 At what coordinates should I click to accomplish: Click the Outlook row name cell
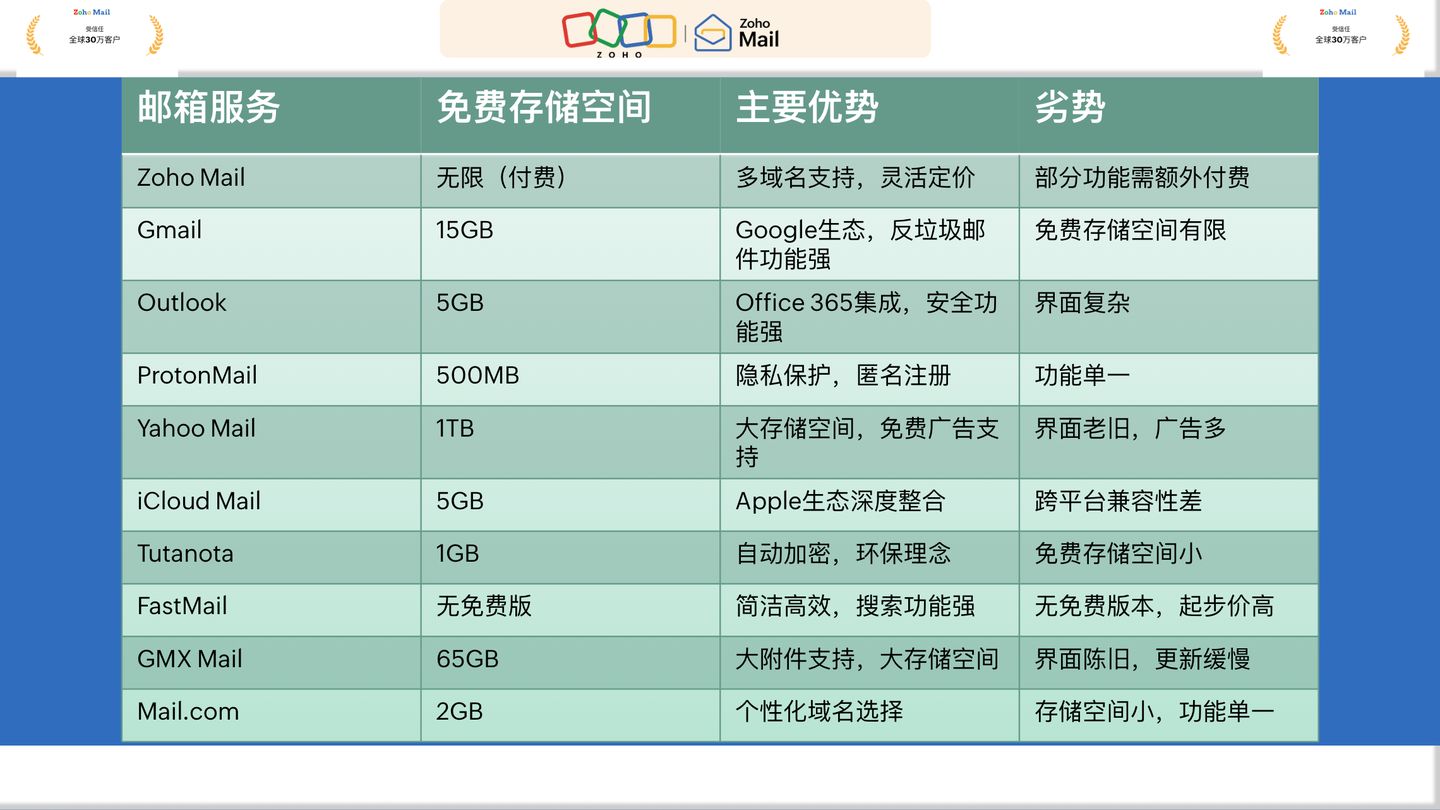(x=271, y=317)
